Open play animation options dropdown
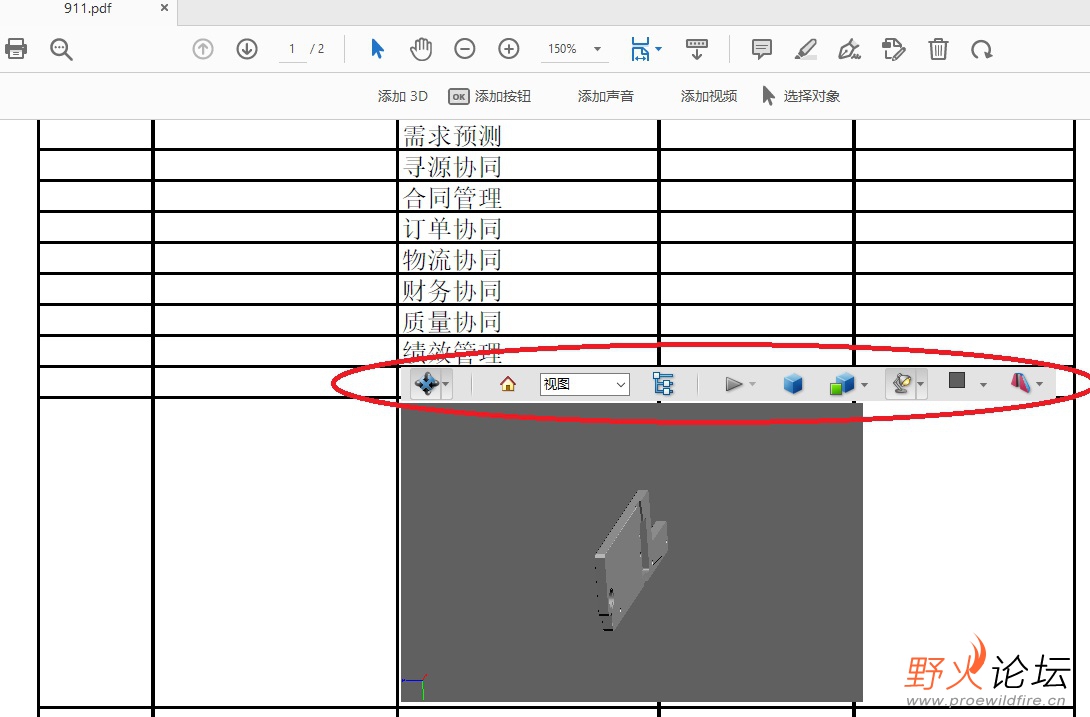Image resolution: width=1090 pixels, height=717 pixels. pos(752,384)
